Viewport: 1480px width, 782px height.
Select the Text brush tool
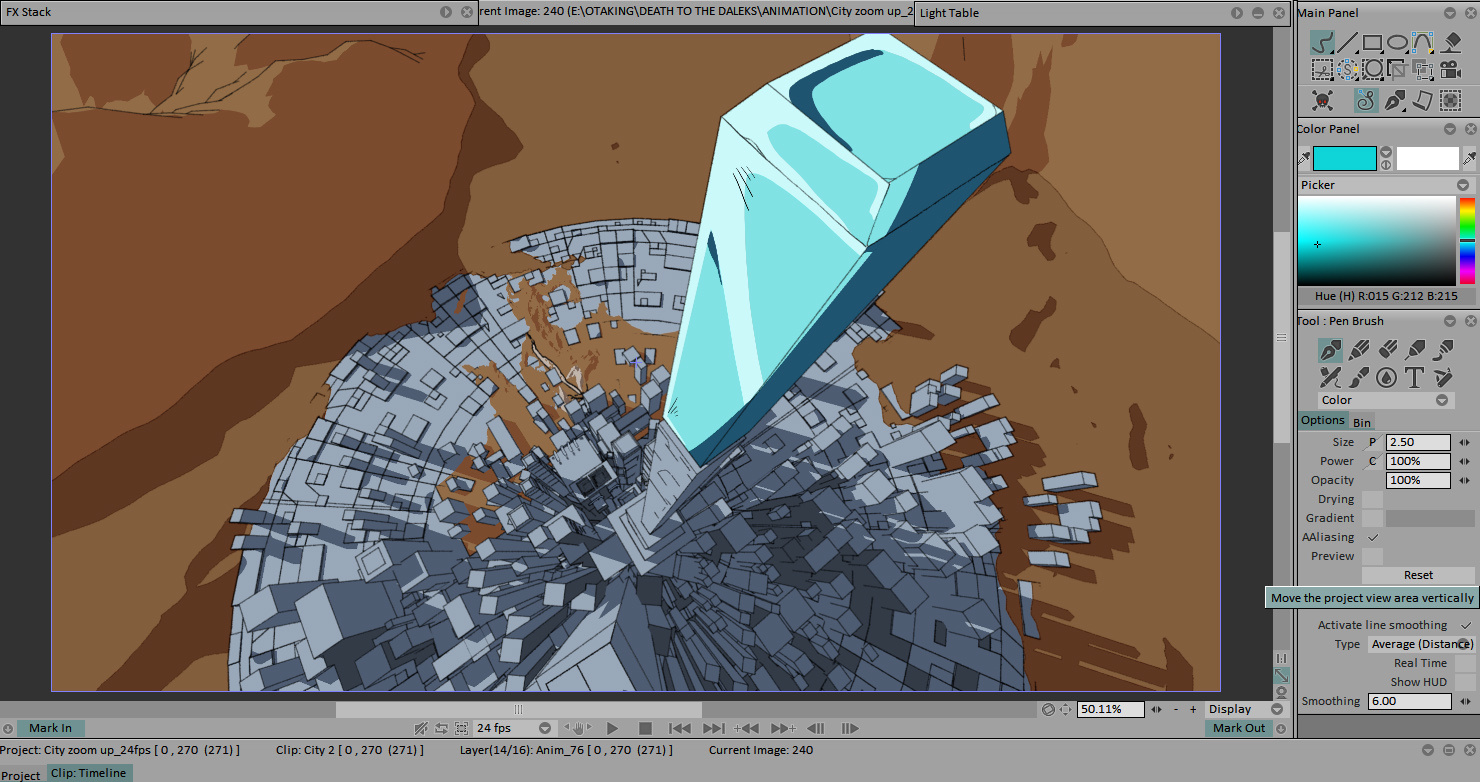point(1414,377)
